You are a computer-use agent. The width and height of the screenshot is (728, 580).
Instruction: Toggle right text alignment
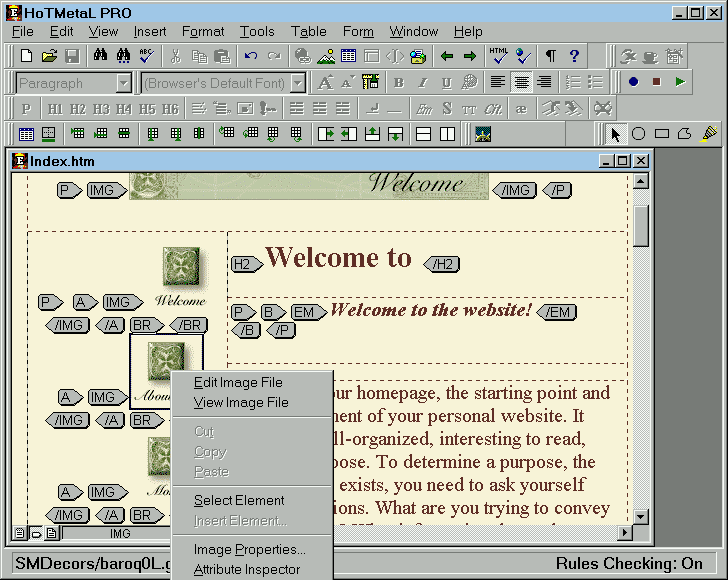coord(544,83)
